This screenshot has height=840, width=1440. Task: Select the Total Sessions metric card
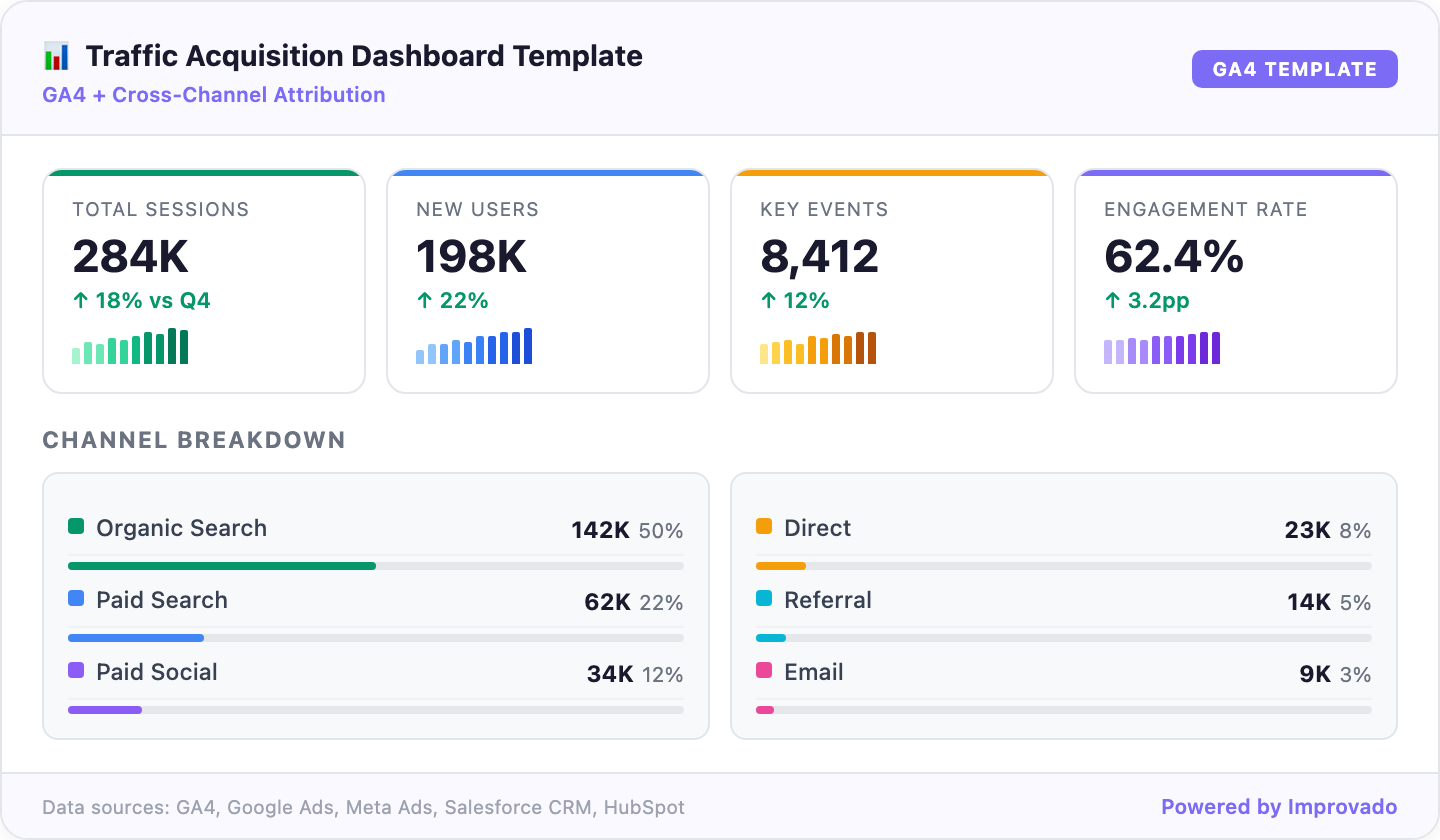point(204,281)
